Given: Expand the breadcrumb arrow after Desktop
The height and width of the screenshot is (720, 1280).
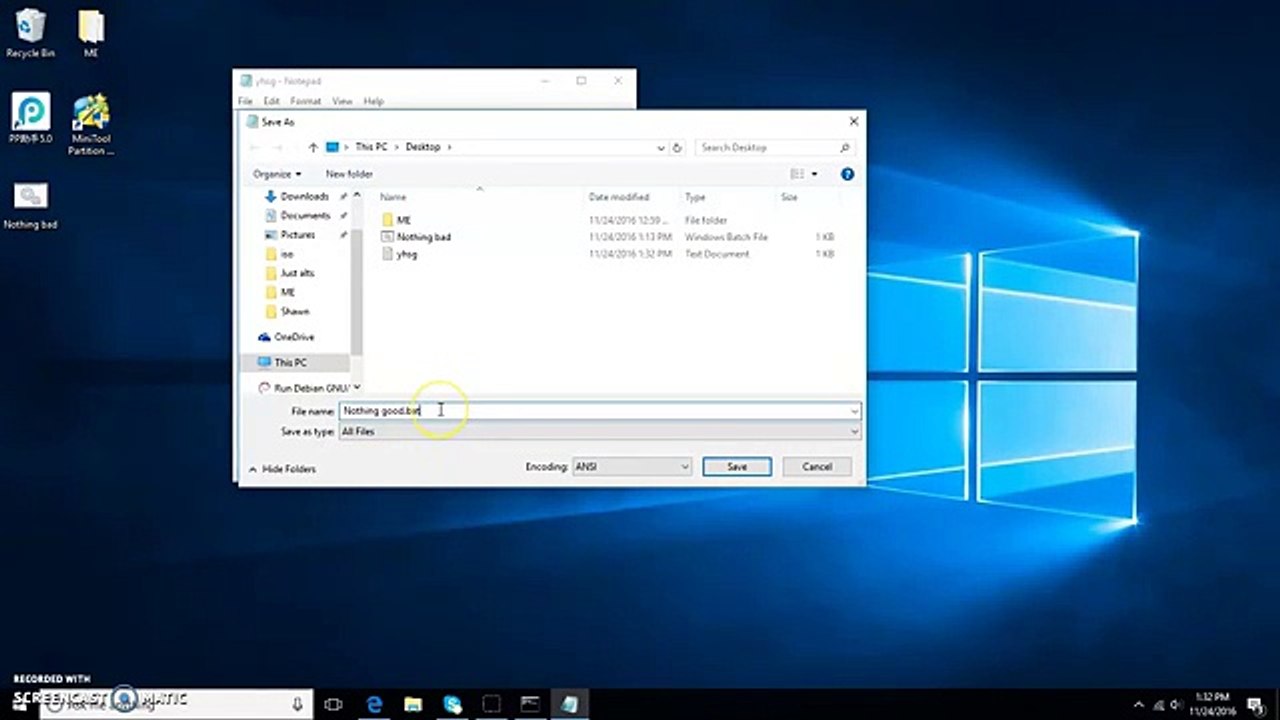Looking at the screenshot, I should 449,147.
